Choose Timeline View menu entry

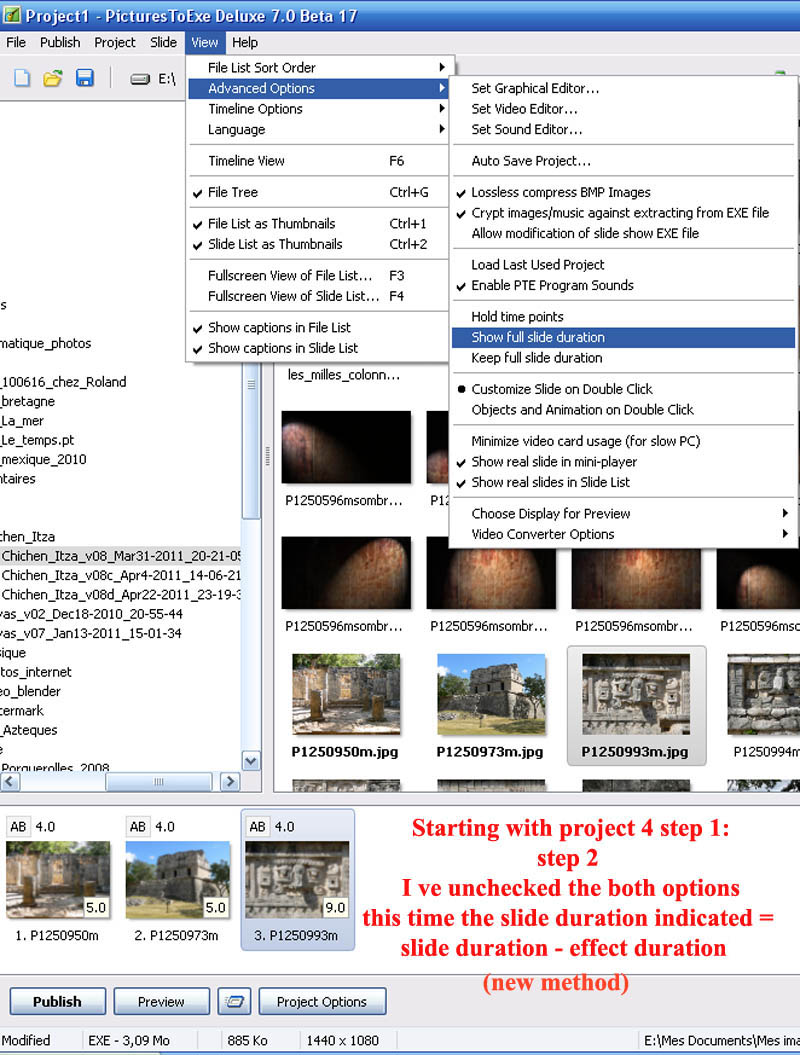[x=318, y=161]
